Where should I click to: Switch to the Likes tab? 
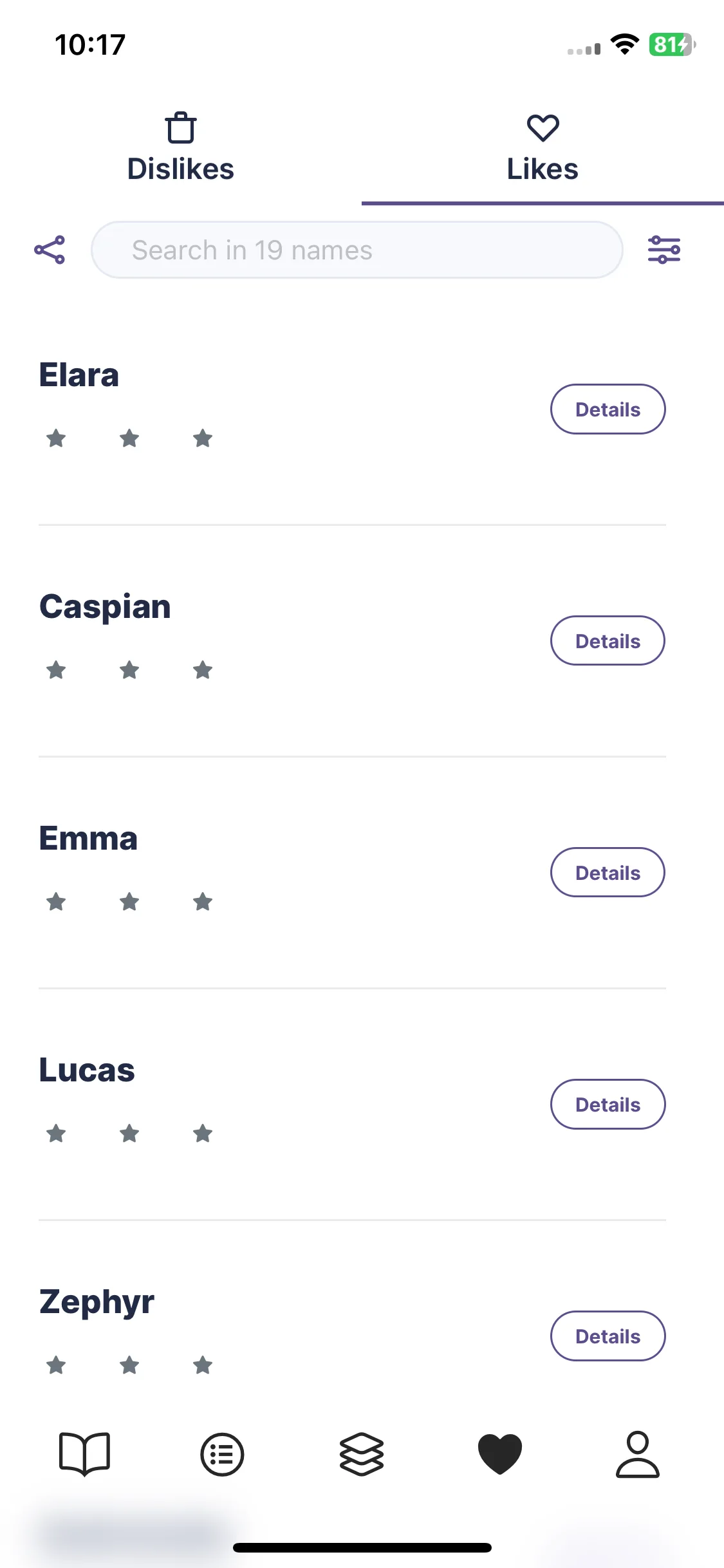tap(543, 149)
